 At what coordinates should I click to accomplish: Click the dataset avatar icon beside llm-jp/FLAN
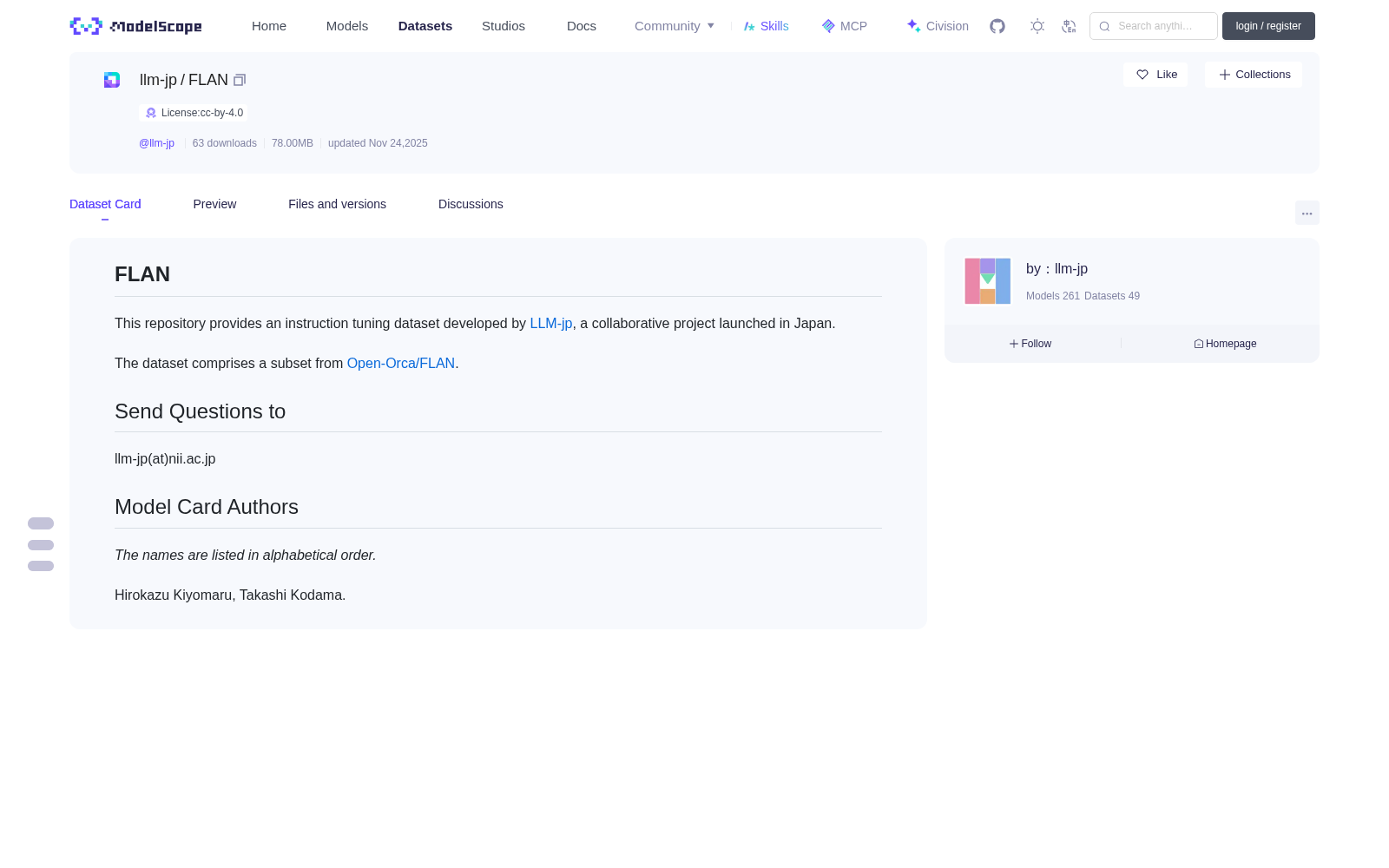112,80
